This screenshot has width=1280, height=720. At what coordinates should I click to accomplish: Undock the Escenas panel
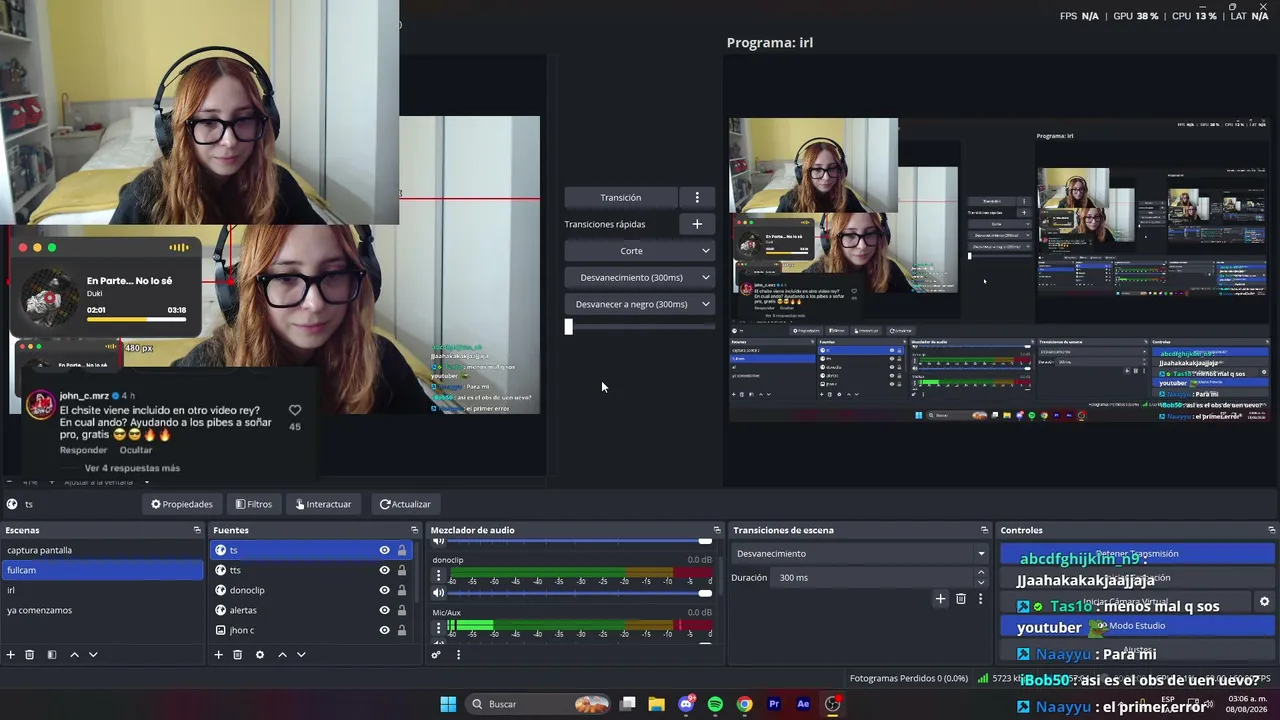[197, 530]
